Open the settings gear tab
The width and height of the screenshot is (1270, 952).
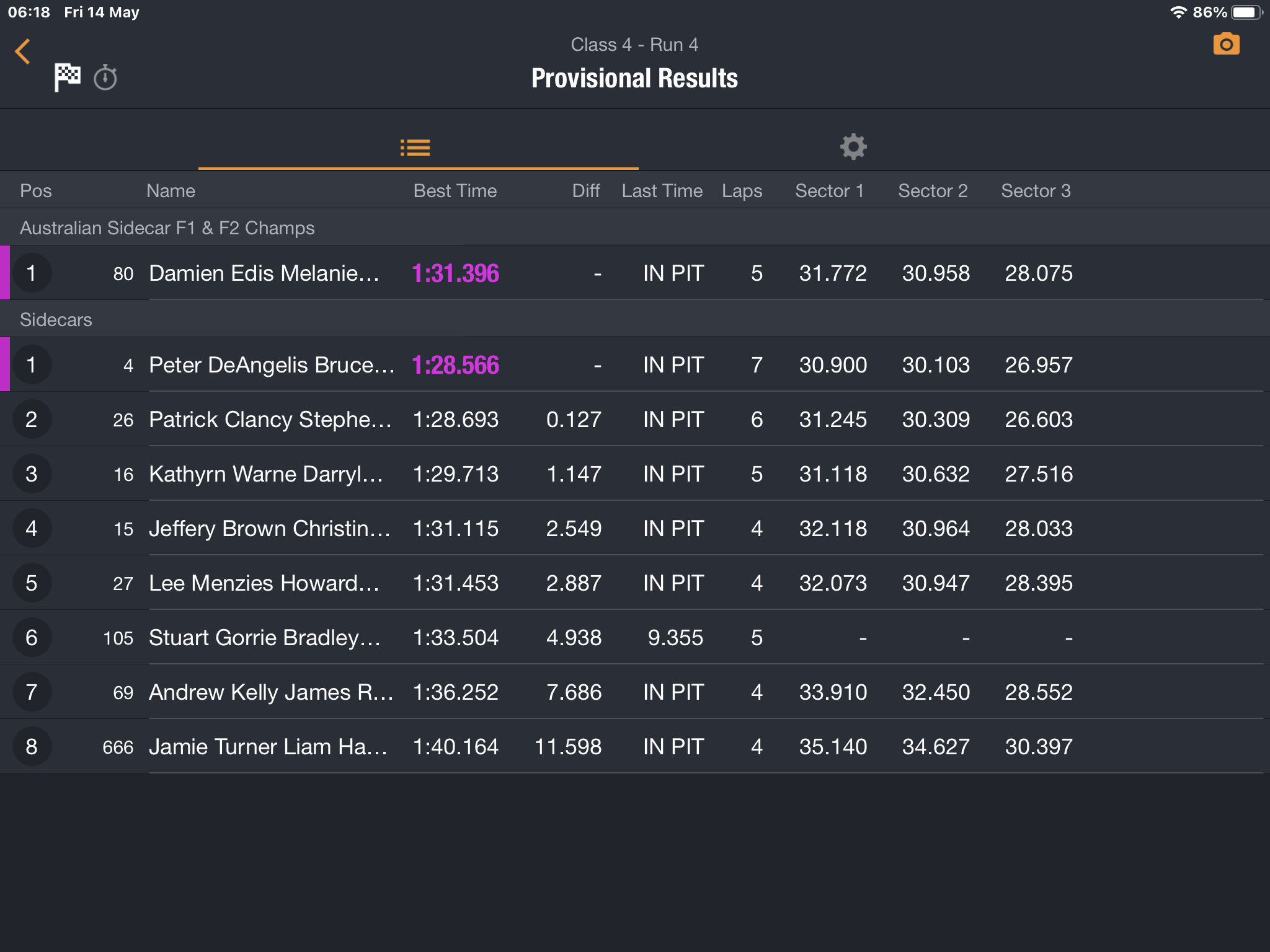tap(853, 147)
